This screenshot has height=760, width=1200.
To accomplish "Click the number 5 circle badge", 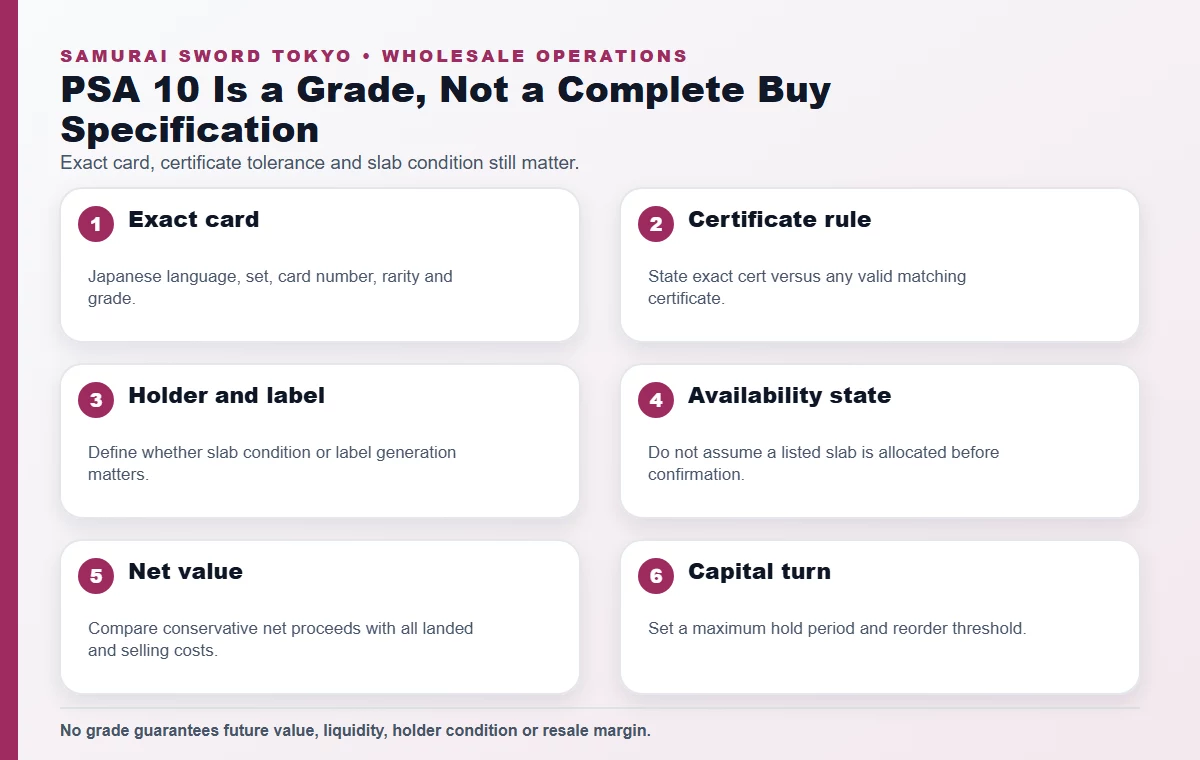I will pos(96,576).
